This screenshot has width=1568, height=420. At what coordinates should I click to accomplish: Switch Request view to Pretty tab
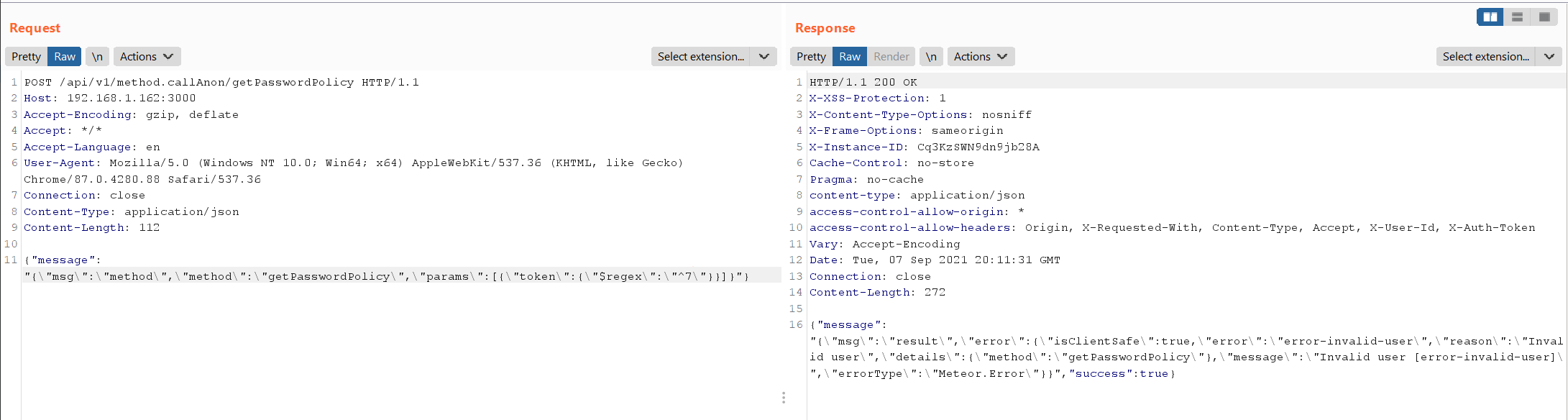[x=26, y=56]
